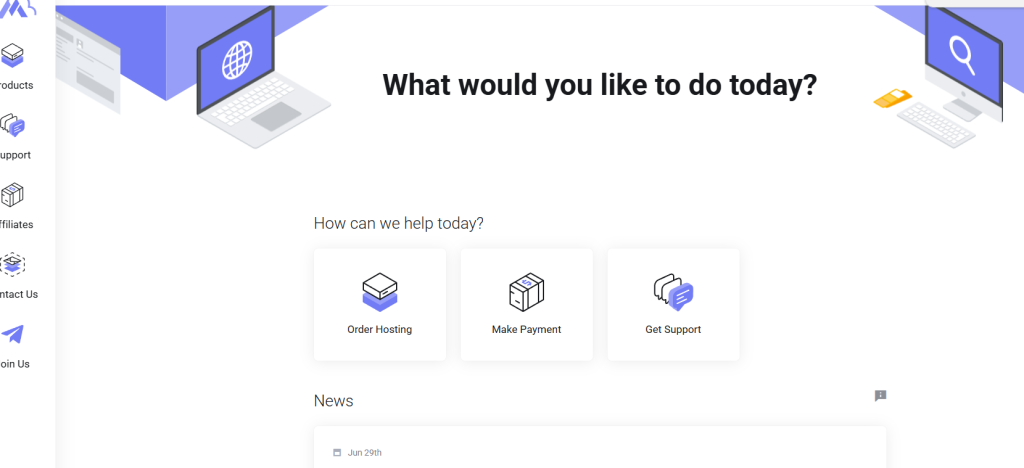Open the Jun 29th news entry
The width and height of the screenshot is (1024, 468).
(x=600, y=448)
